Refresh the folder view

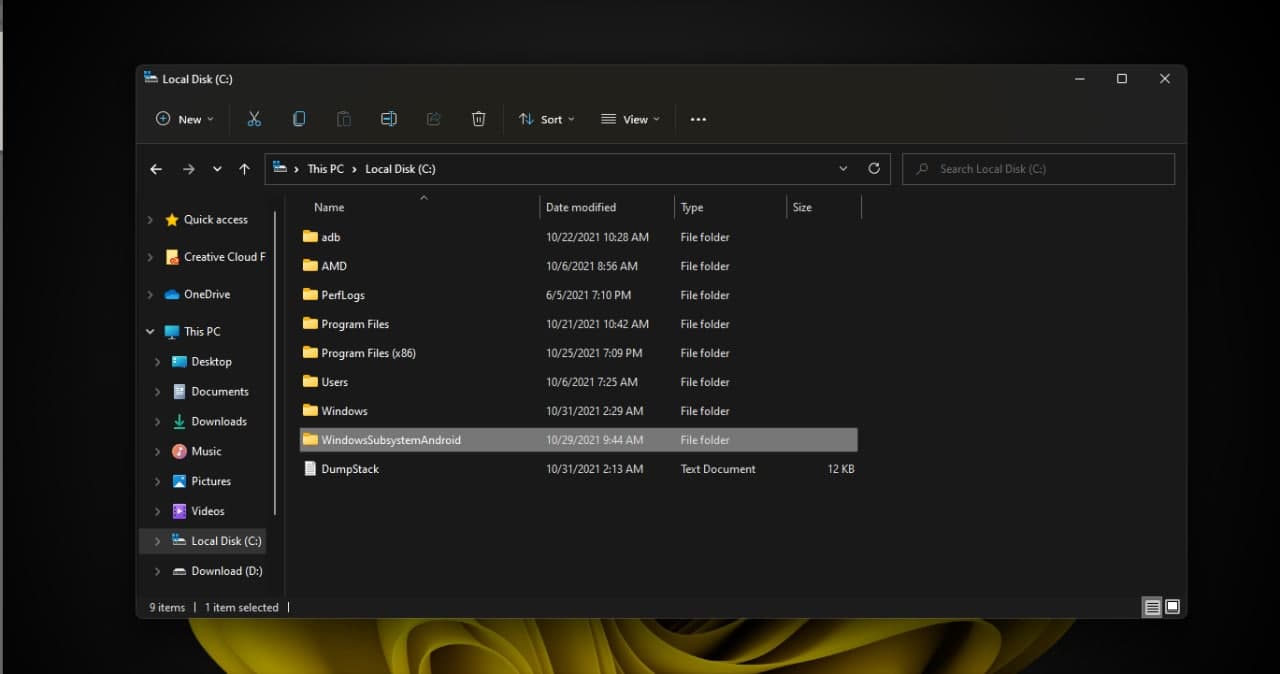pos(872,168)
